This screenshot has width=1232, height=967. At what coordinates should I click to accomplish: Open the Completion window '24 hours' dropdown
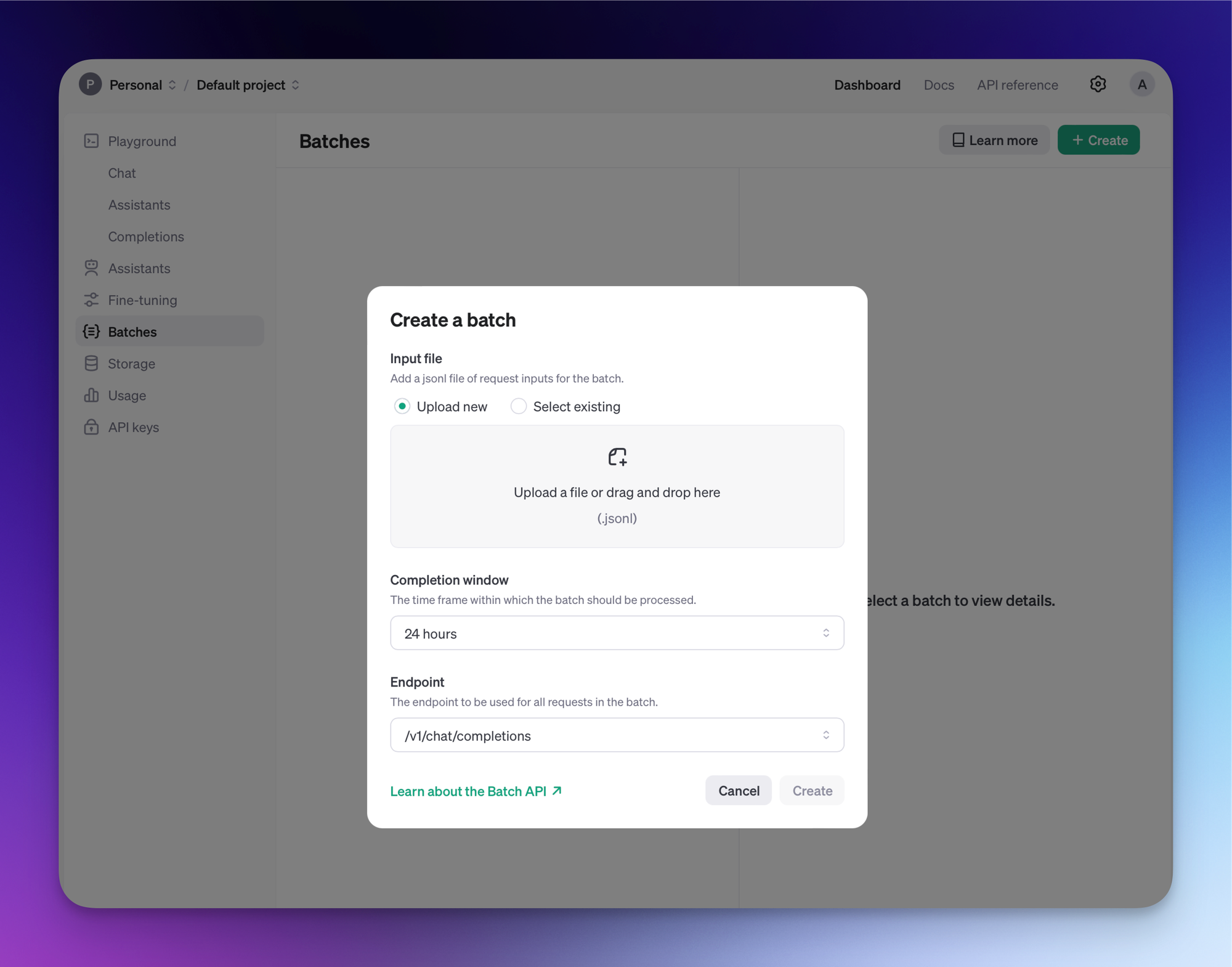click(617, 633)
